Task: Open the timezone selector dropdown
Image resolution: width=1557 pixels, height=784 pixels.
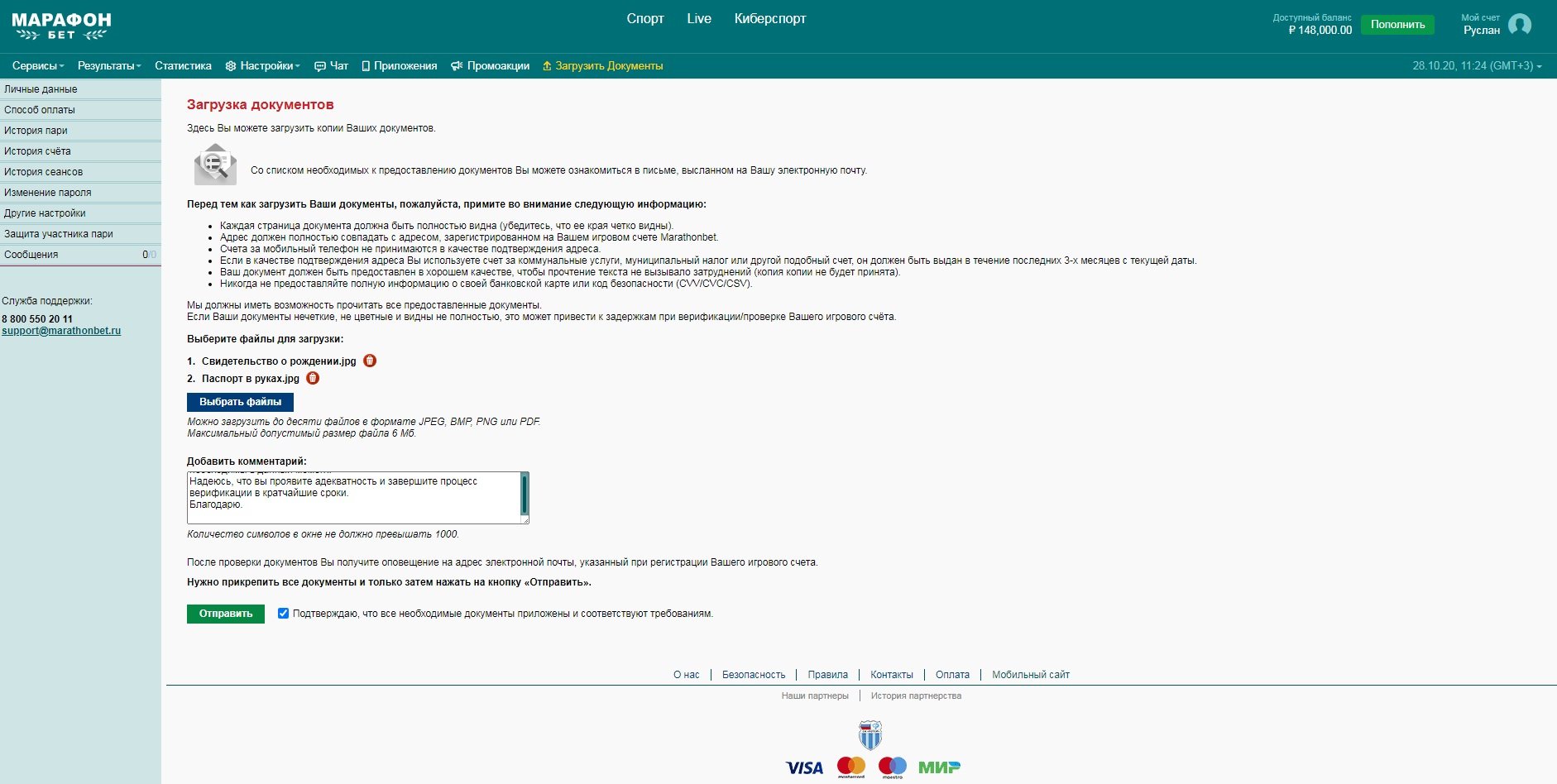Action: 1477,66
